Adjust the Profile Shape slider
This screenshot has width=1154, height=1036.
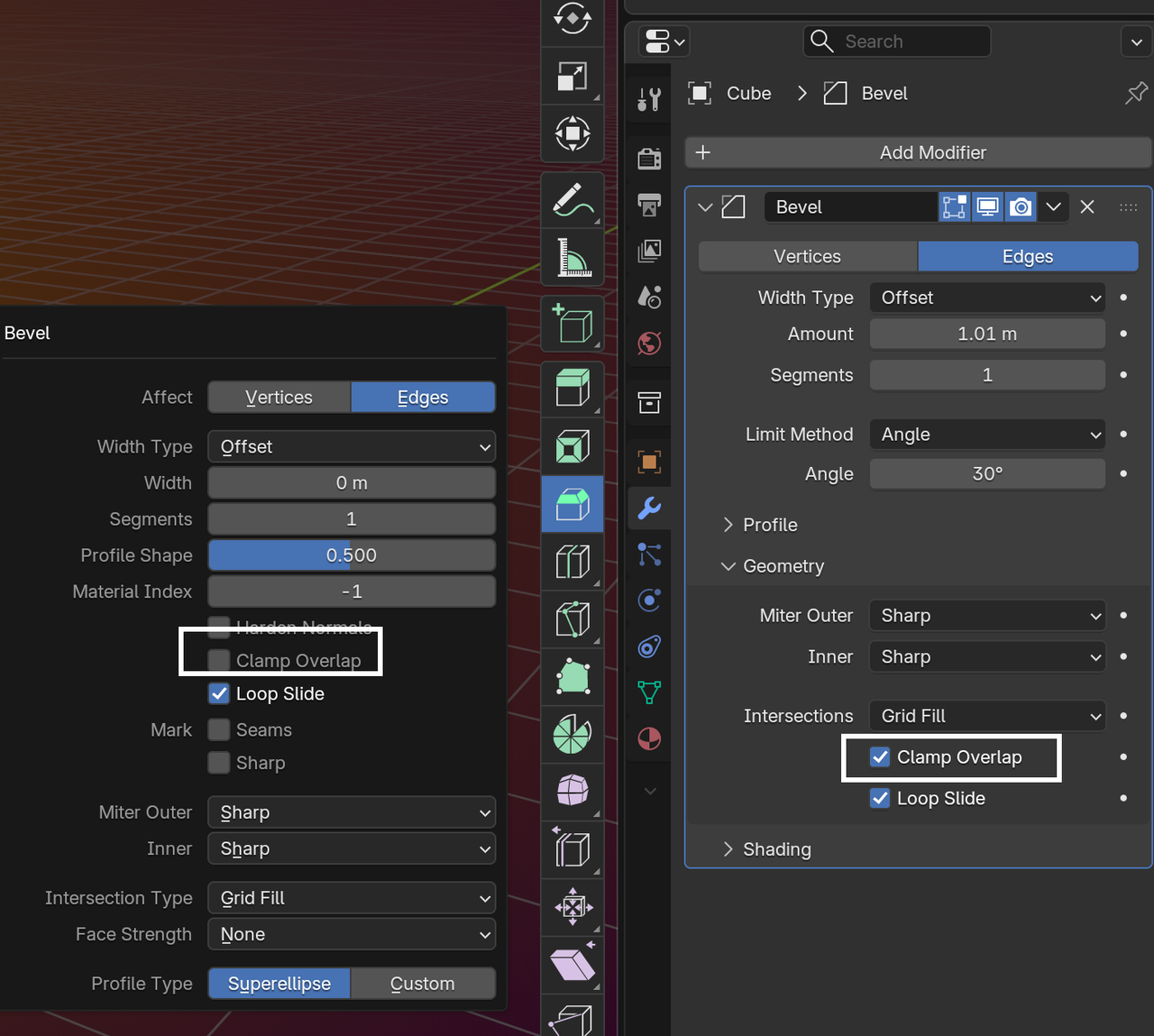coord(352,555)
